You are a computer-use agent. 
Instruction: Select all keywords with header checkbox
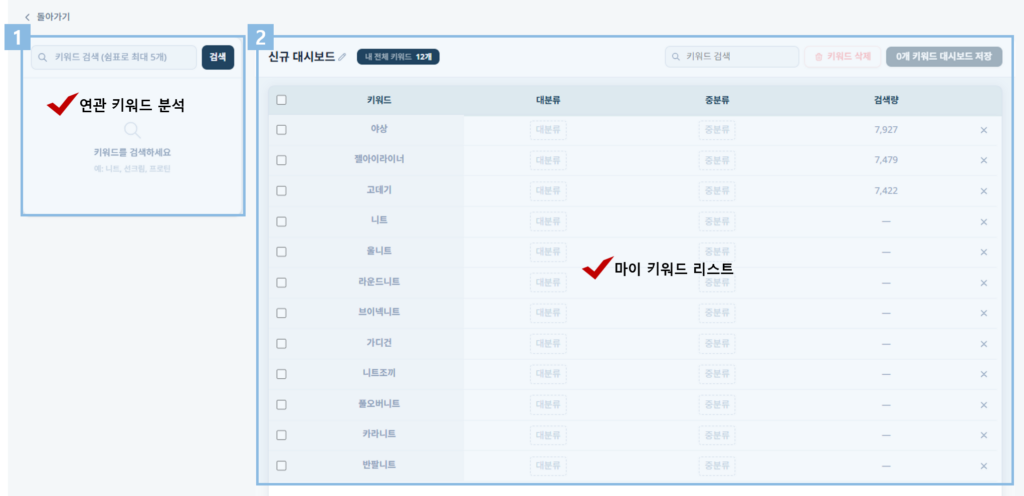(x=281, y=100)
